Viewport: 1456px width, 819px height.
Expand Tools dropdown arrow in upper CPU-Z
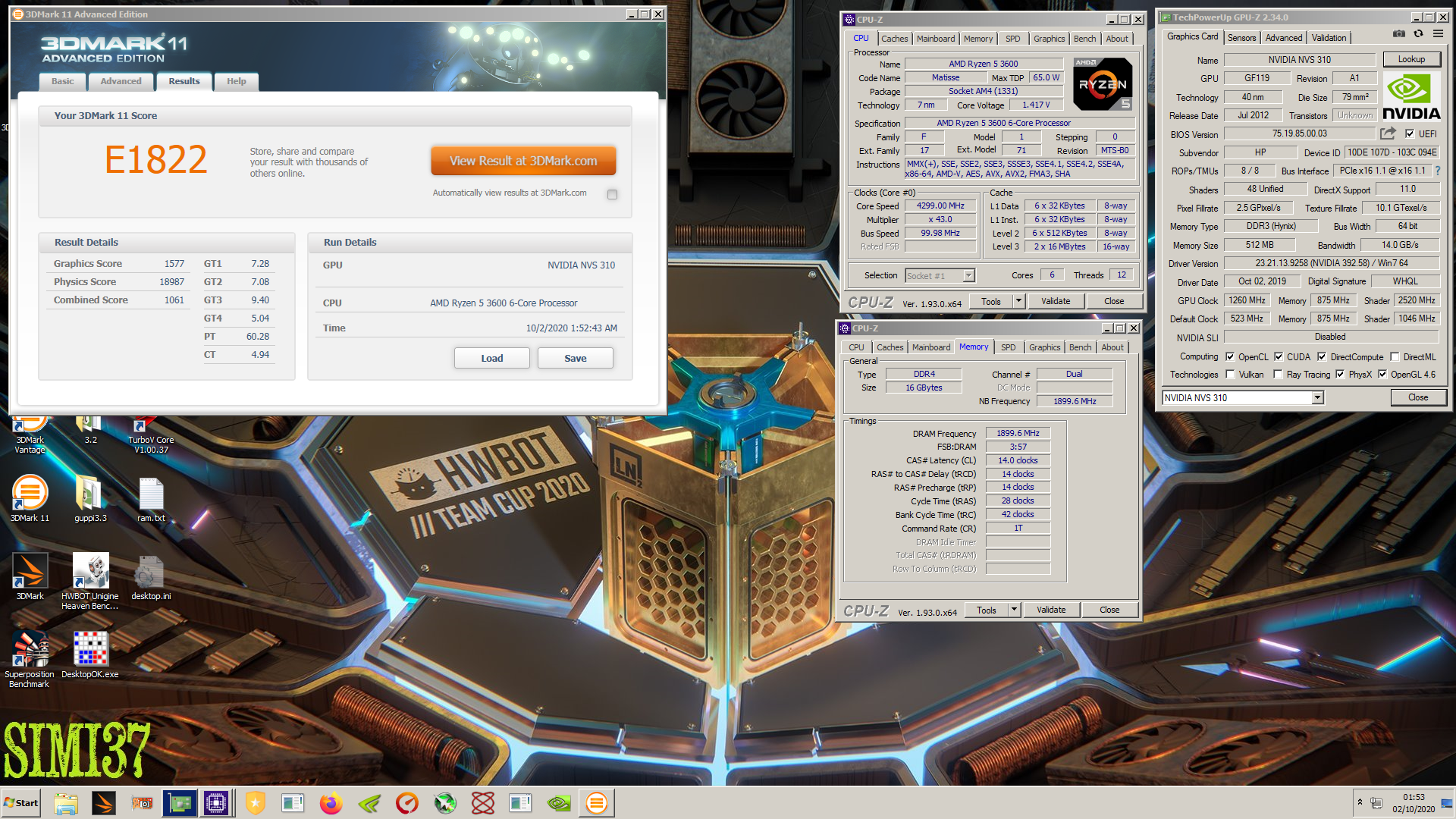click(x=1018, y=301)
